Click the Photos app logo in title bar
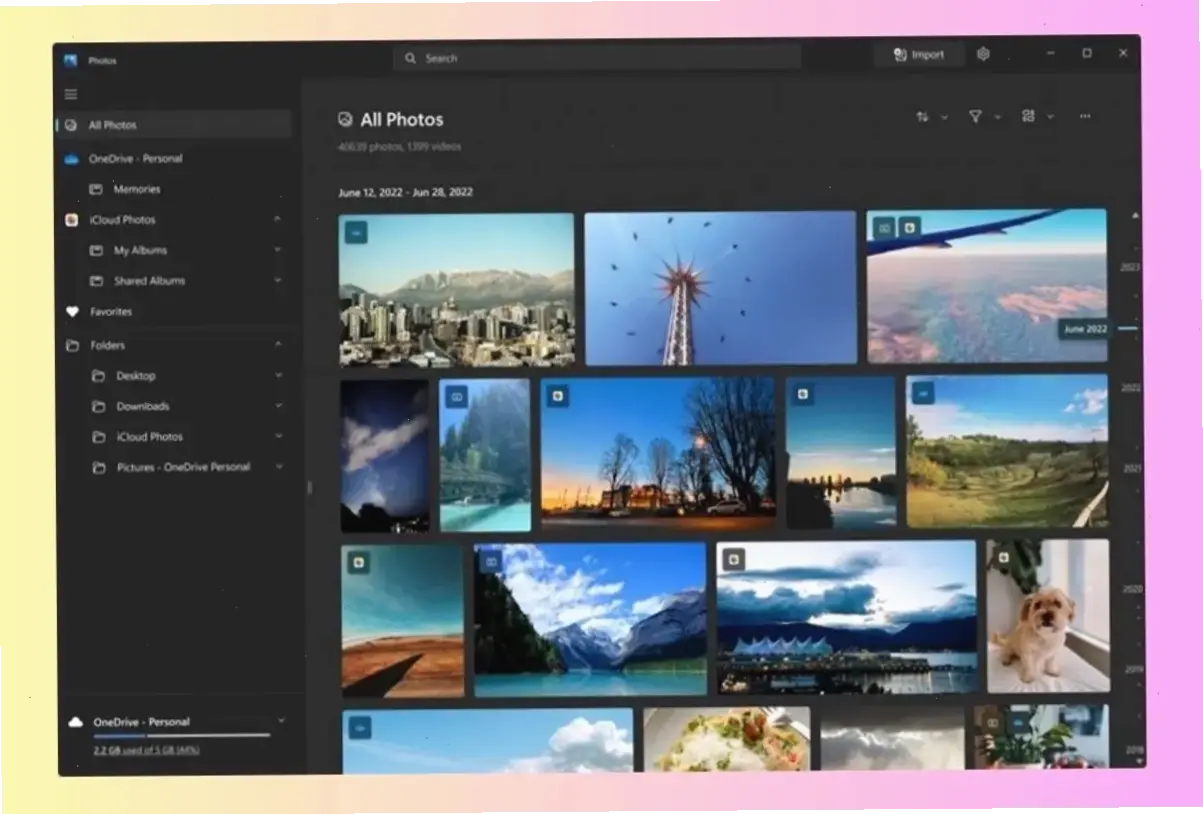 (71, 60)
